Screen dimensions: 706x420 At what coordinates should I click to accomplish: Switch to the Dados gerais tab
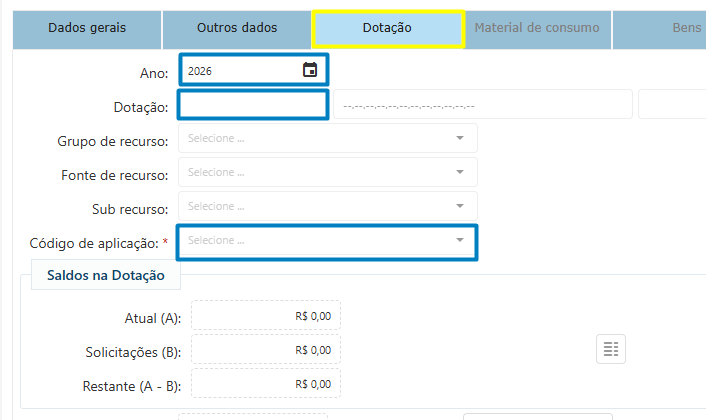click(87, 28)
